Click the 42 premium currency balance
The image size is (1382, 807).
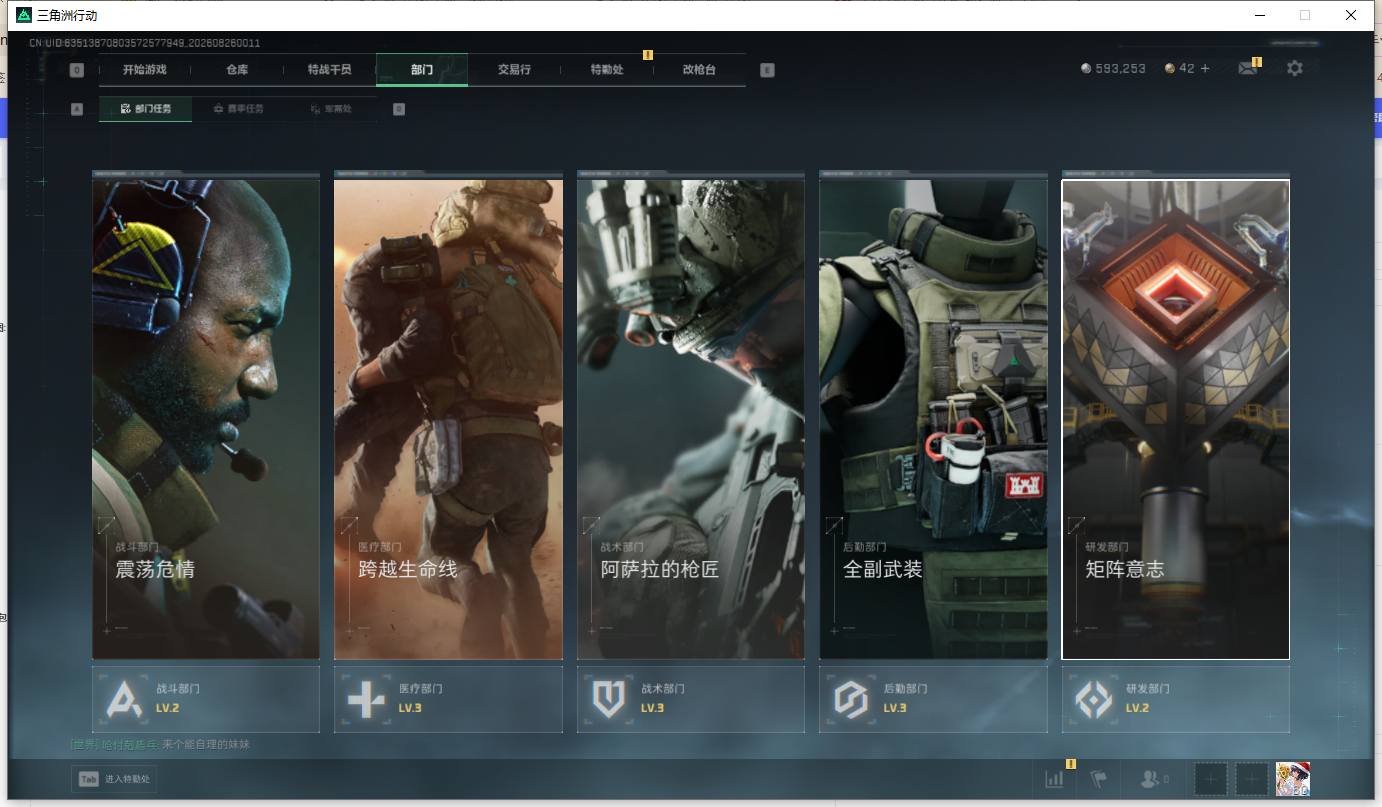(1180, 68)
